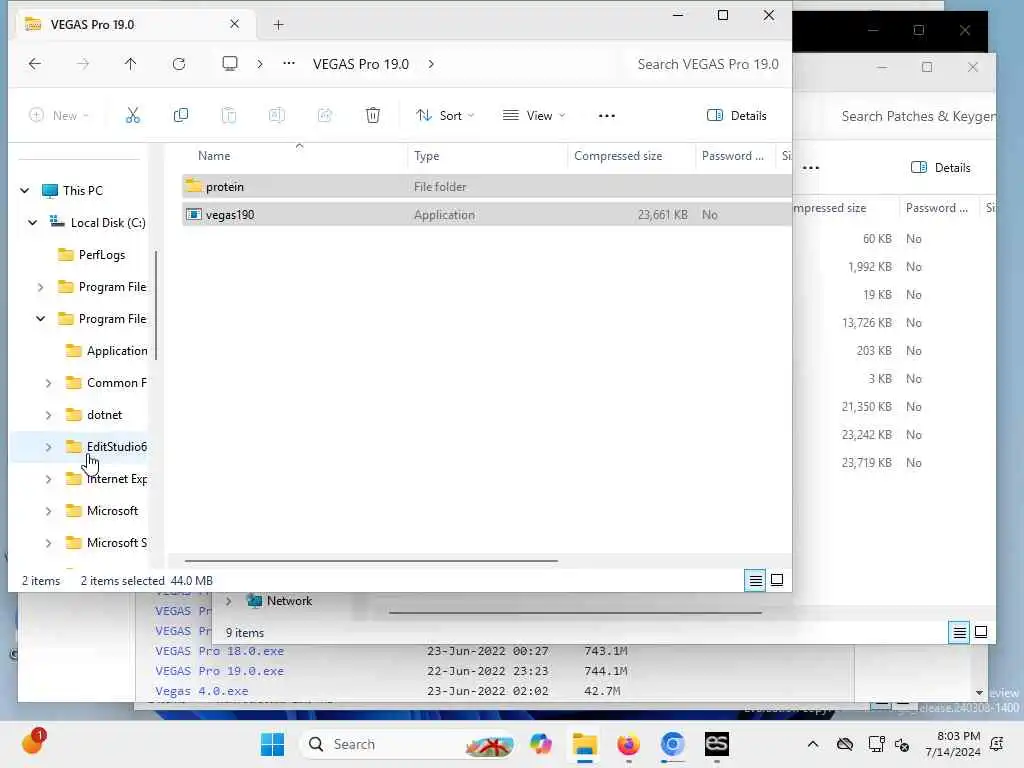Open the Windows Start menu
The height and width of the screenshot is (768, 1024).
[272, 744]
